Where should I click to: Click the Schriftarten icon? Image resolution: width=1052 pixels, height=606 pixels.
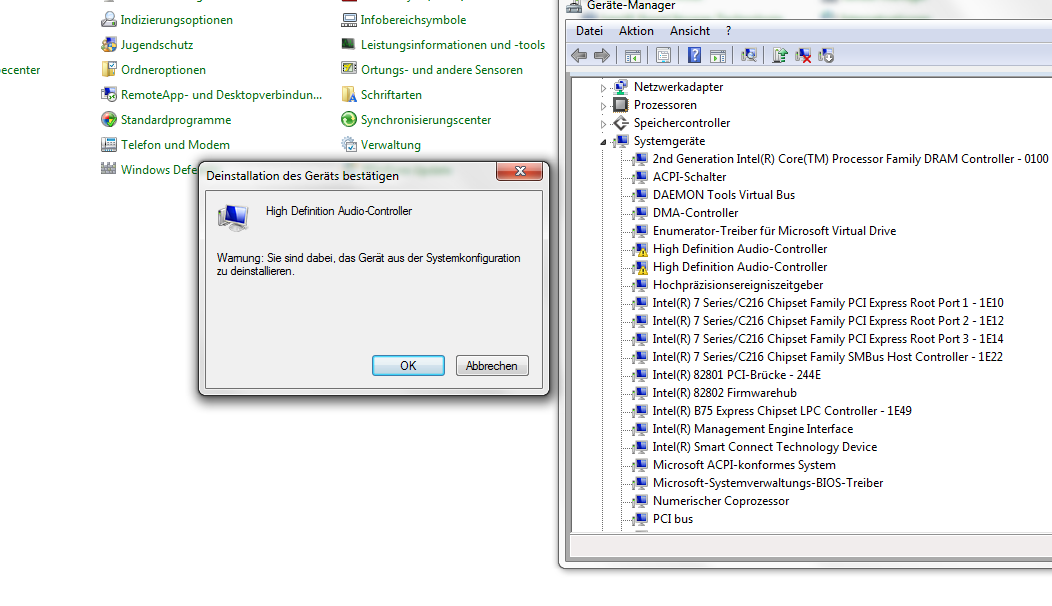coord(349,95)
